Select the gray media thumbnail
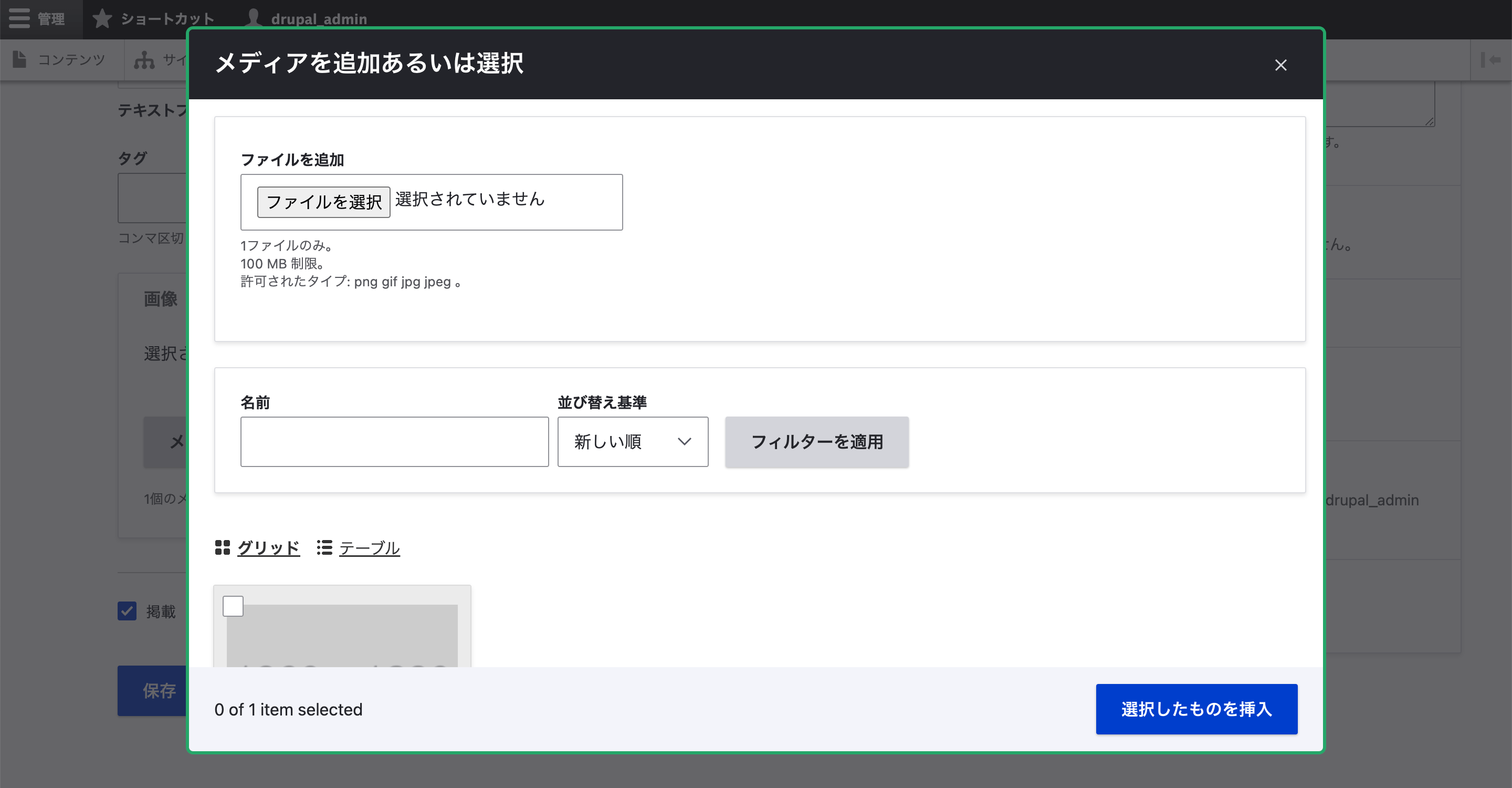 click(342, 635)
